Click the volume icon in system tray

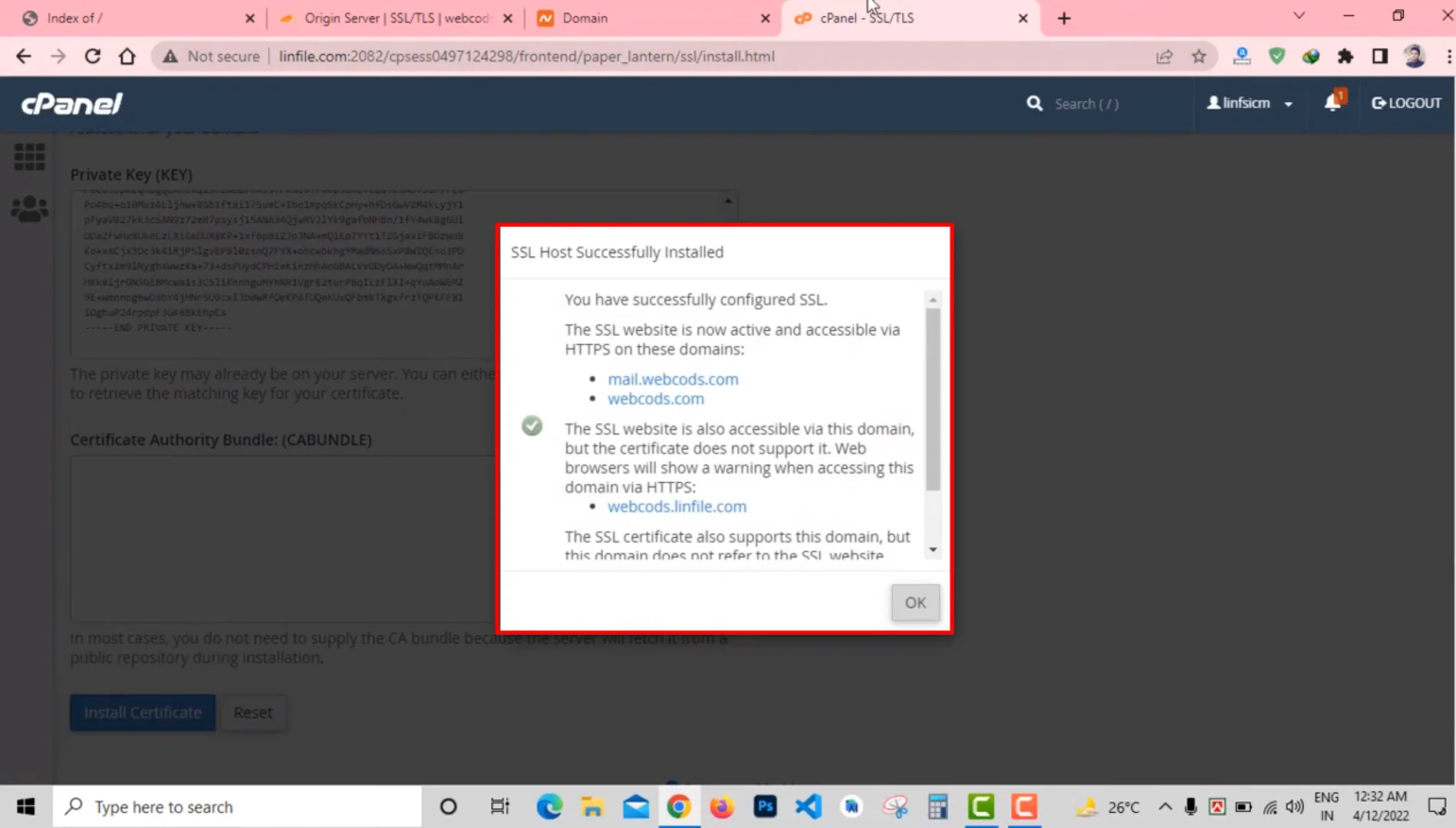[1295, 807]
